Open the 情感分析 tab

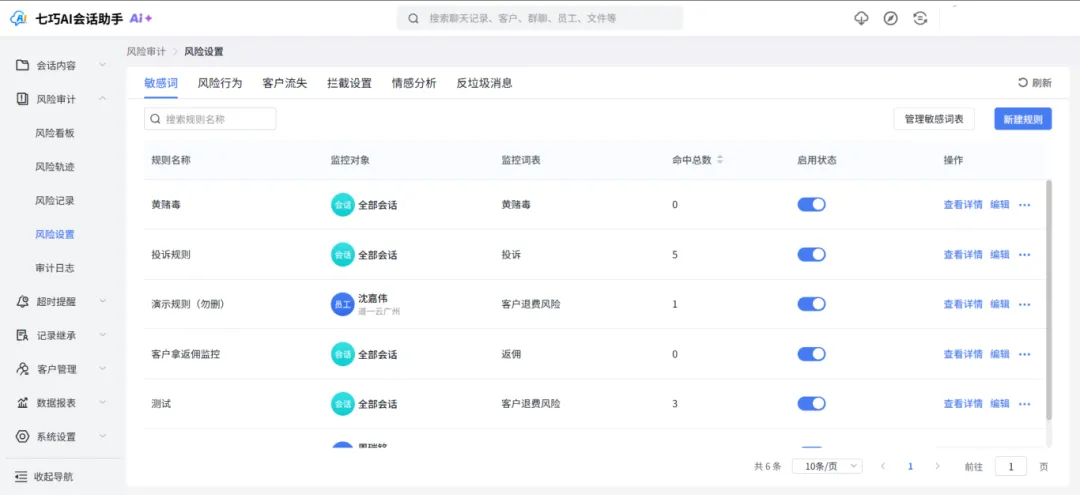coord(414,83)
